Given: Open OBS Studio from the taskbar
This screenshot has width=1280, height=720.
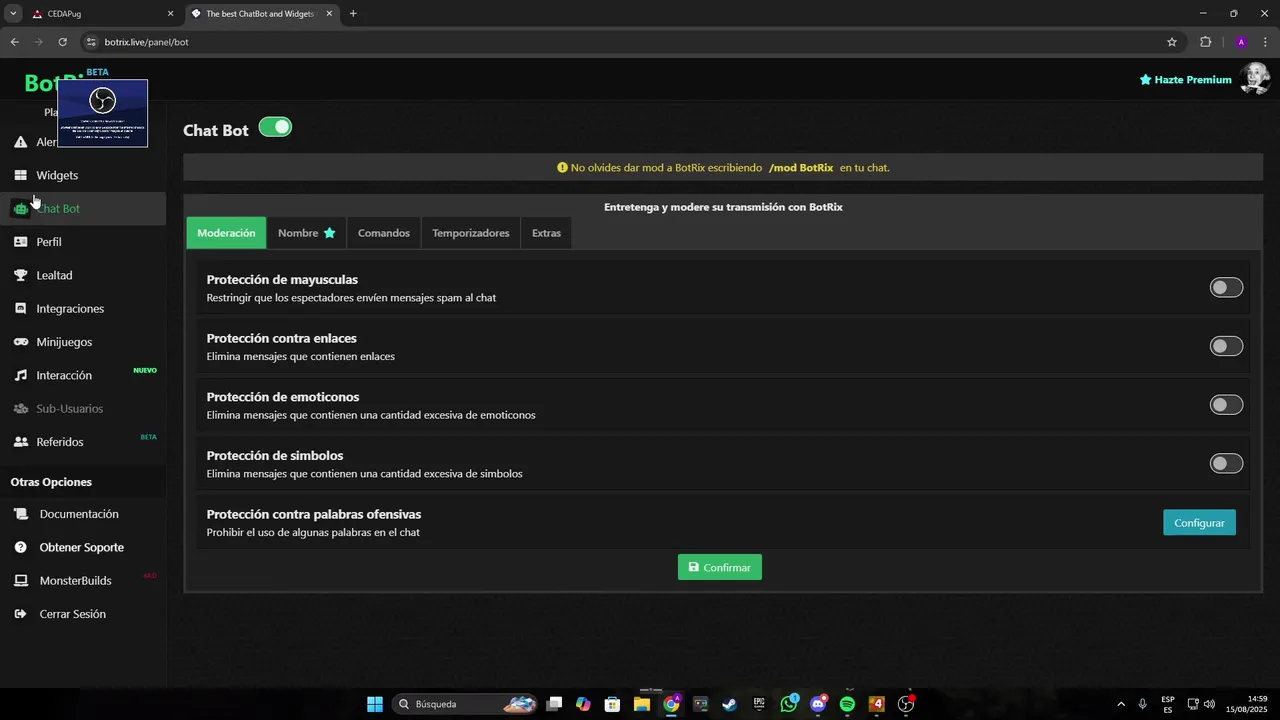Looking at the screenshot, I should pyautogui.click(x=906, y=704).
